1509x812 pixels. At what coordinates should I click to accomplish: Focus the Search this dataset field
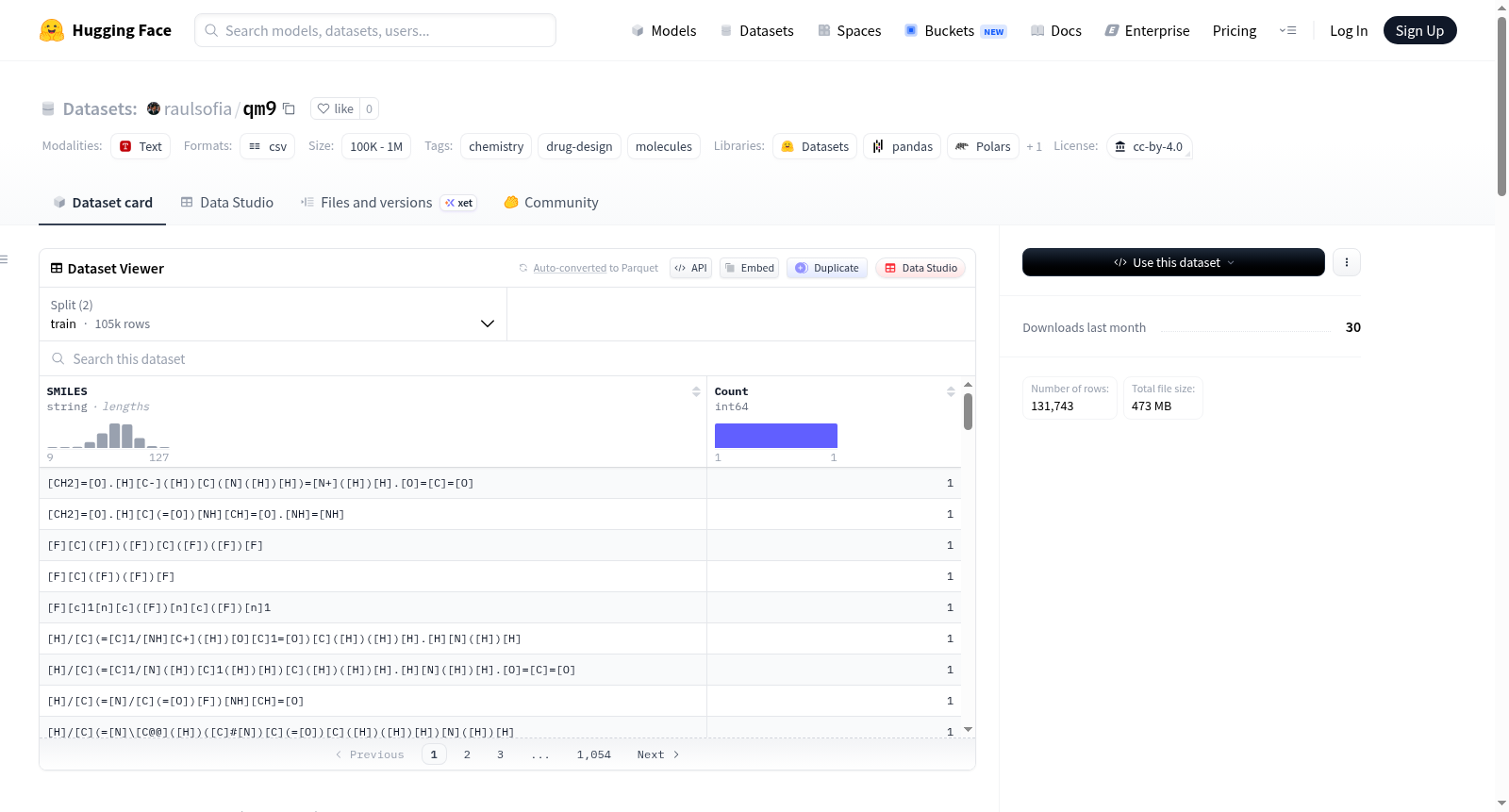click(507, 358)
